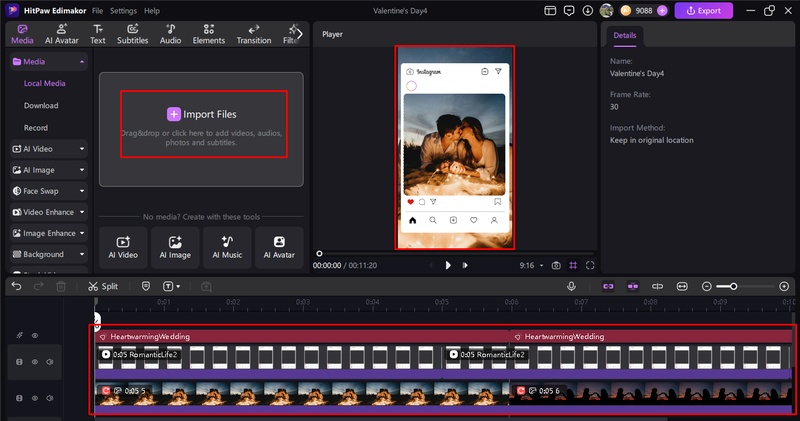The image size is (800, 421).
Task: Select first HeartwarmingWedding effect clip
Action: click(302, 336)
